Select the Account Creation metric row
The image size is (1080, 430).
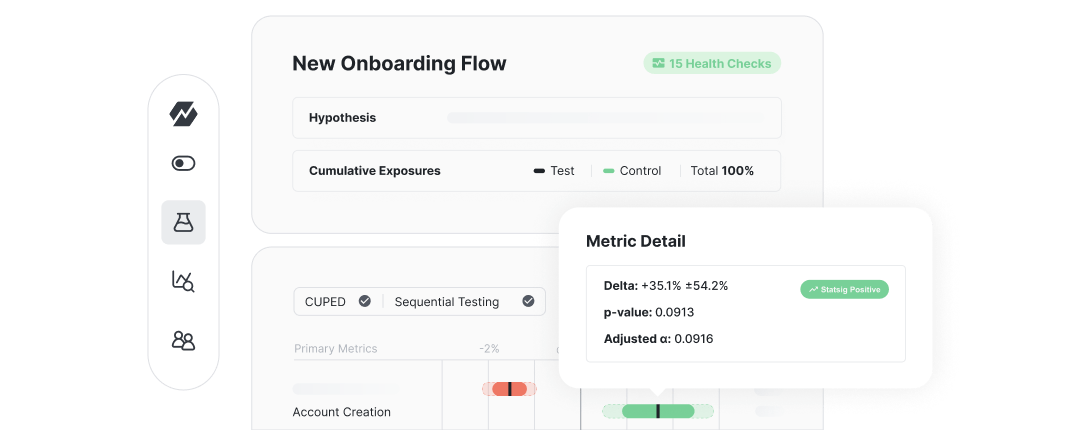[x=341, y=412]
